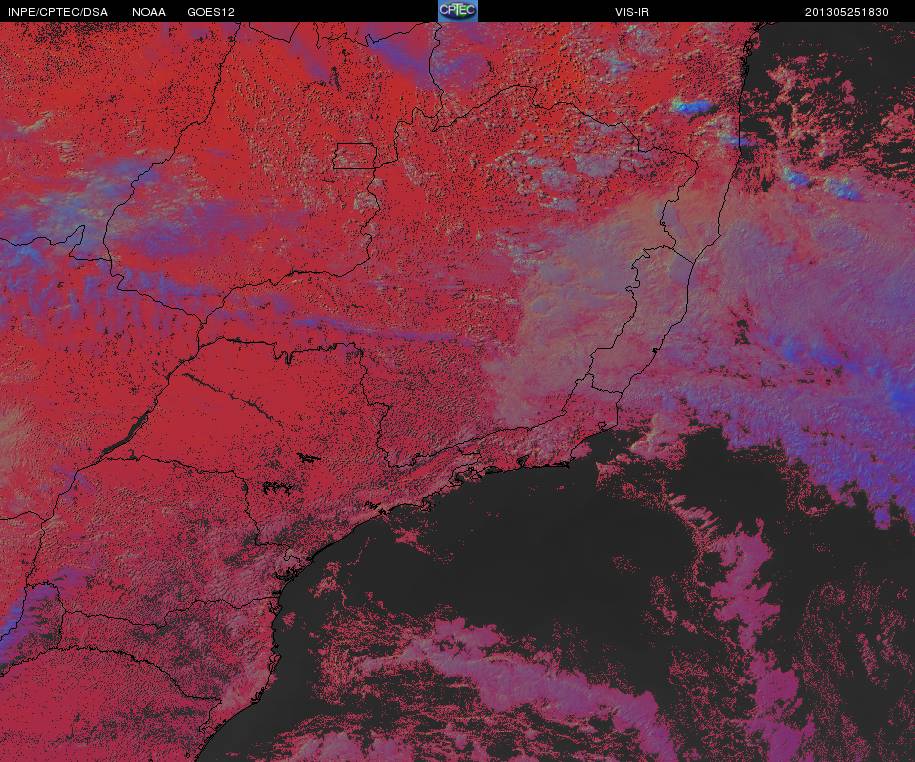The image size is (915, 762).
Task: Click the GOES12 satellite label
Action: 211,12
